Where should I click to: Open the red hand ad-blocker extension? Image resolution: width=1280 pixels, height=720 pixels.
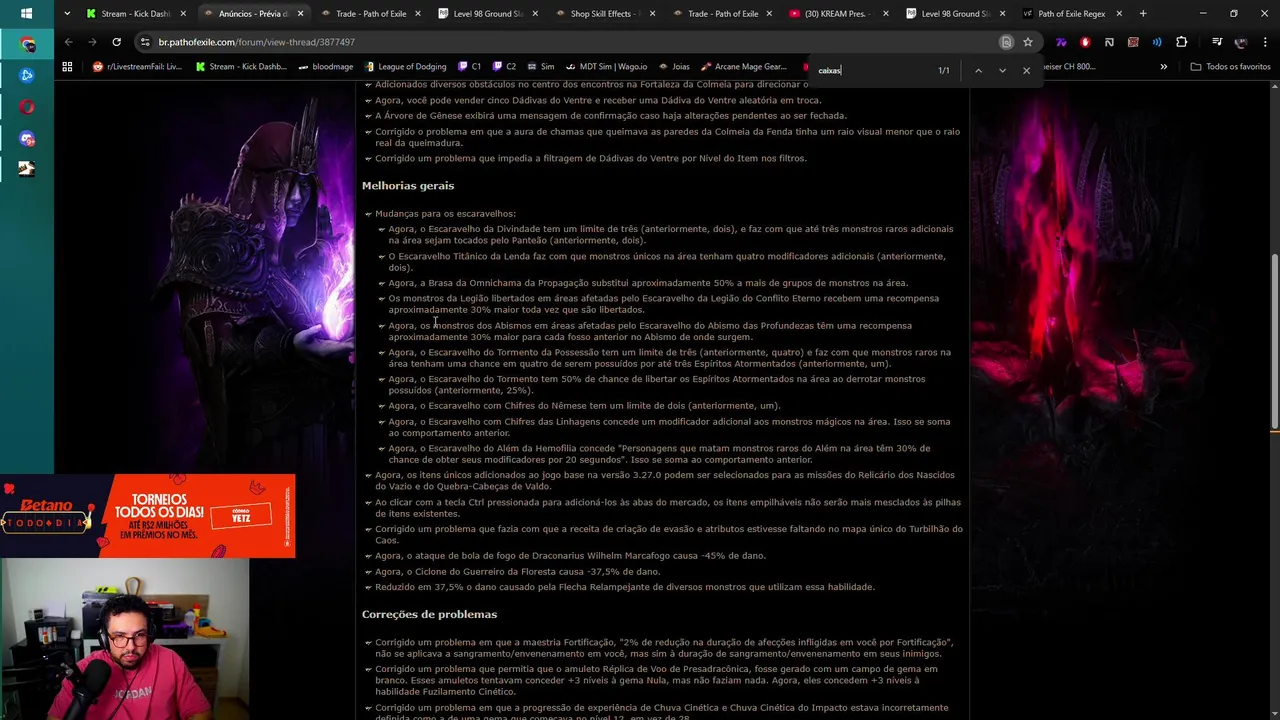(x=1085, y=42)
